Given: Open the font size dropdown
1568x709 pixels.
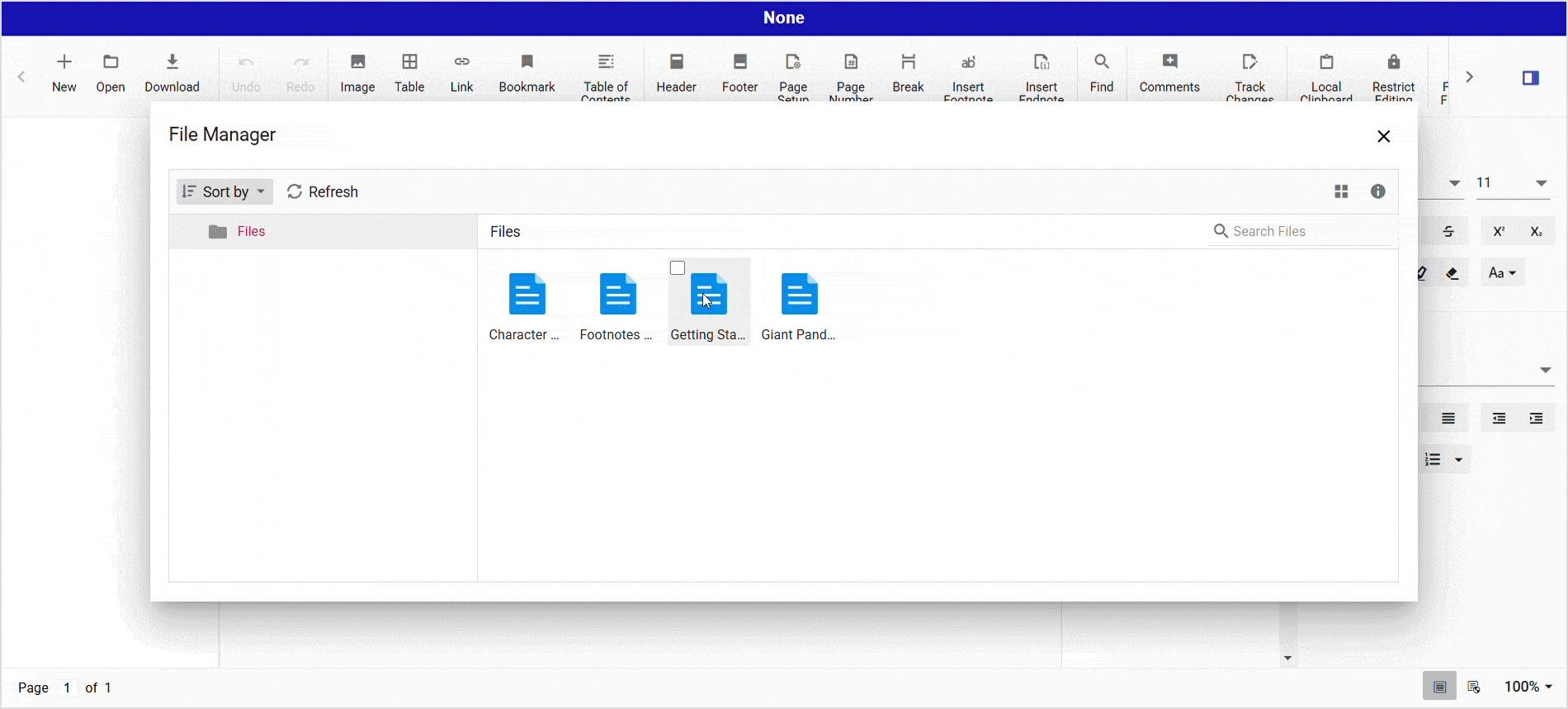Looking at the screenshot, I should (1541, 183).
